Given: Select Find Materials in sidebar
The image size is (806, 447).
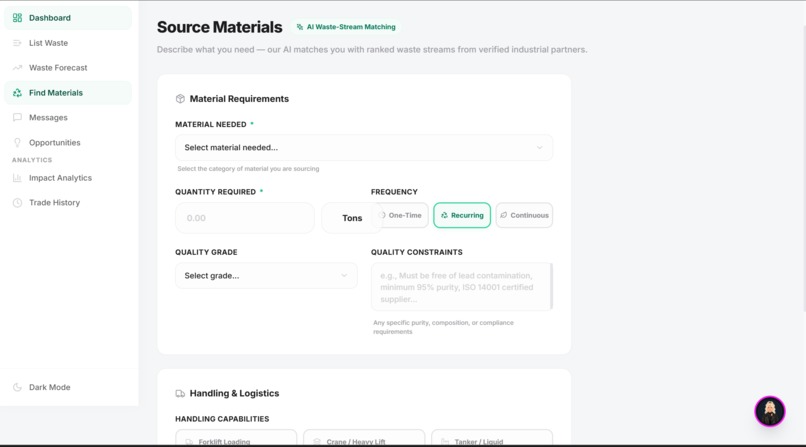Looking at the screenshot, I should [x=68, y=93].
